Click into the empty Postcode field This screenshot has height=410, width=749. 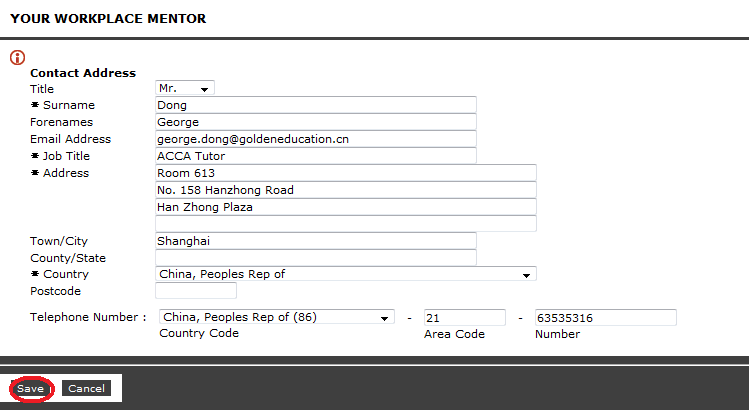[x=196, y=291]
